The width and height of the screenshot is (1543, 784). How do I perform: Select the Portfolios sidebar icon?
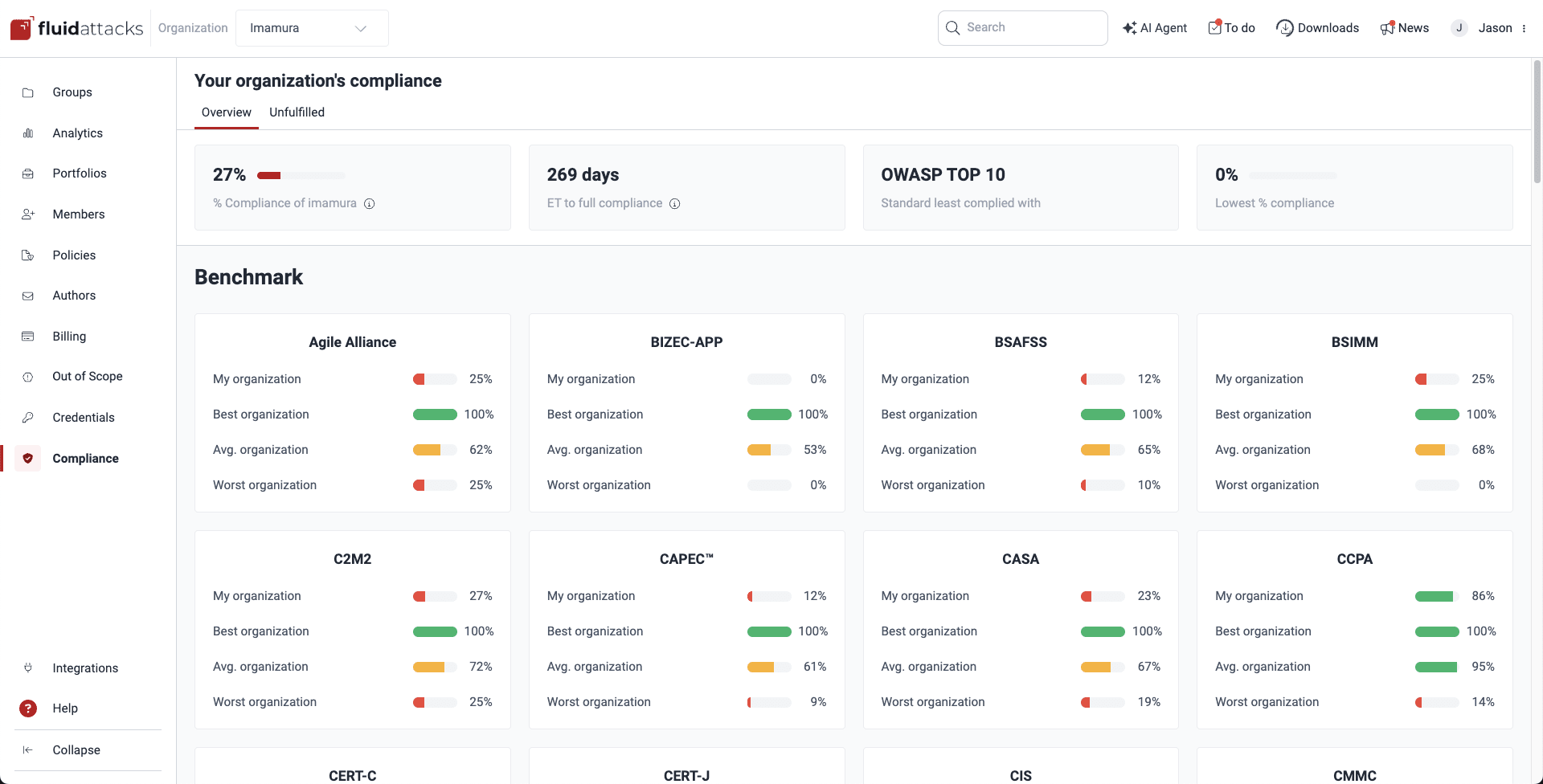pyautogui.click(x=28, y=174)
